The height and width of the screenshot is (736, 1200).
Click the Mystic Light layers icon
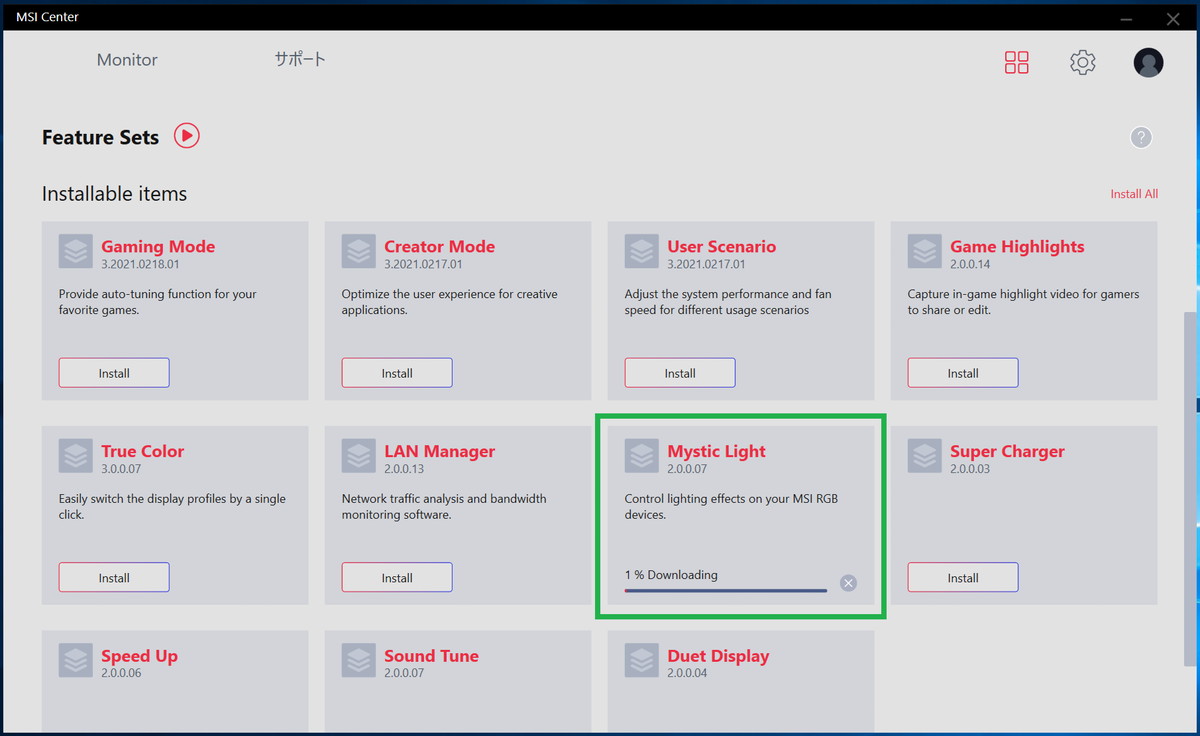[642, 457]
